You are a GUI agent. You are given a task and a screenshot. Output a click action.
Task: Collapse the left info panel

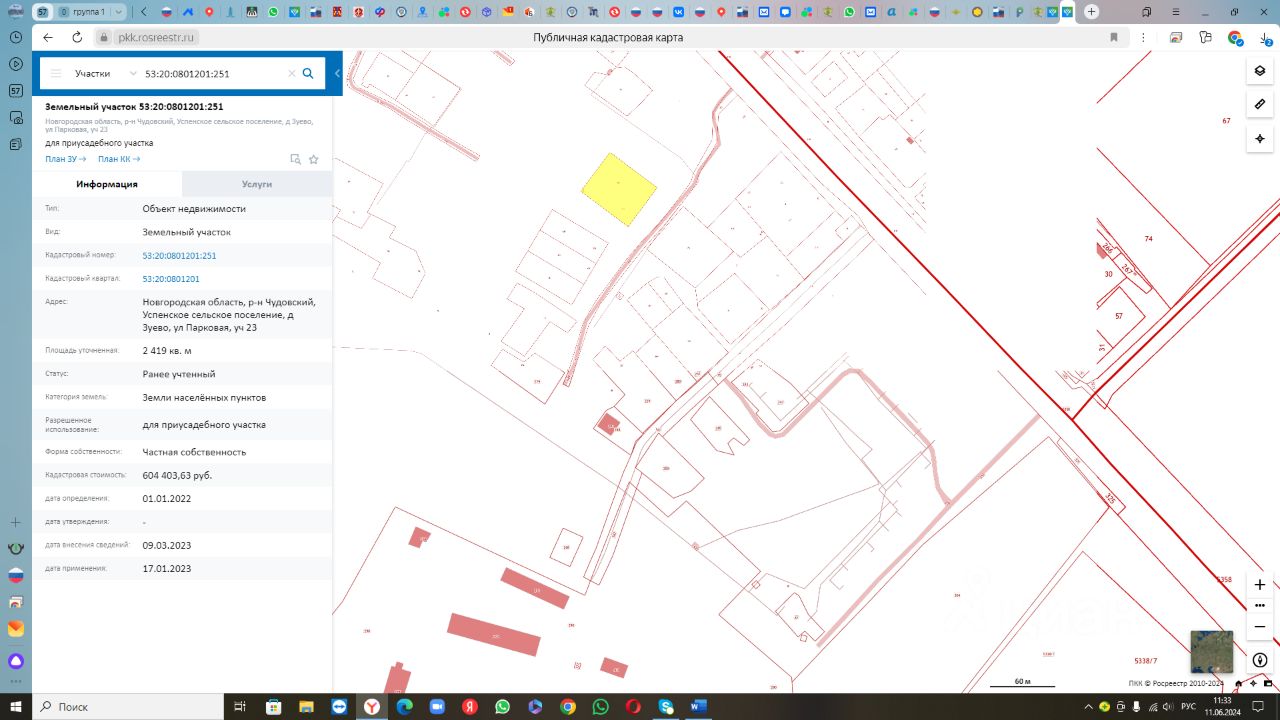[337, 74]
